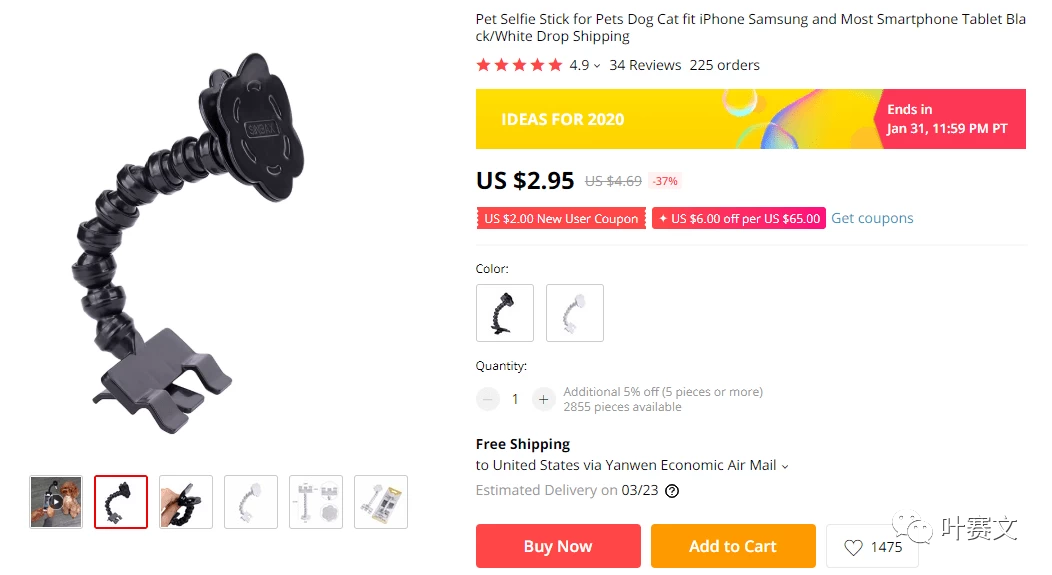Click the delivery estimate help icon
The image size is (1052, 575).
tap(672, 491)
